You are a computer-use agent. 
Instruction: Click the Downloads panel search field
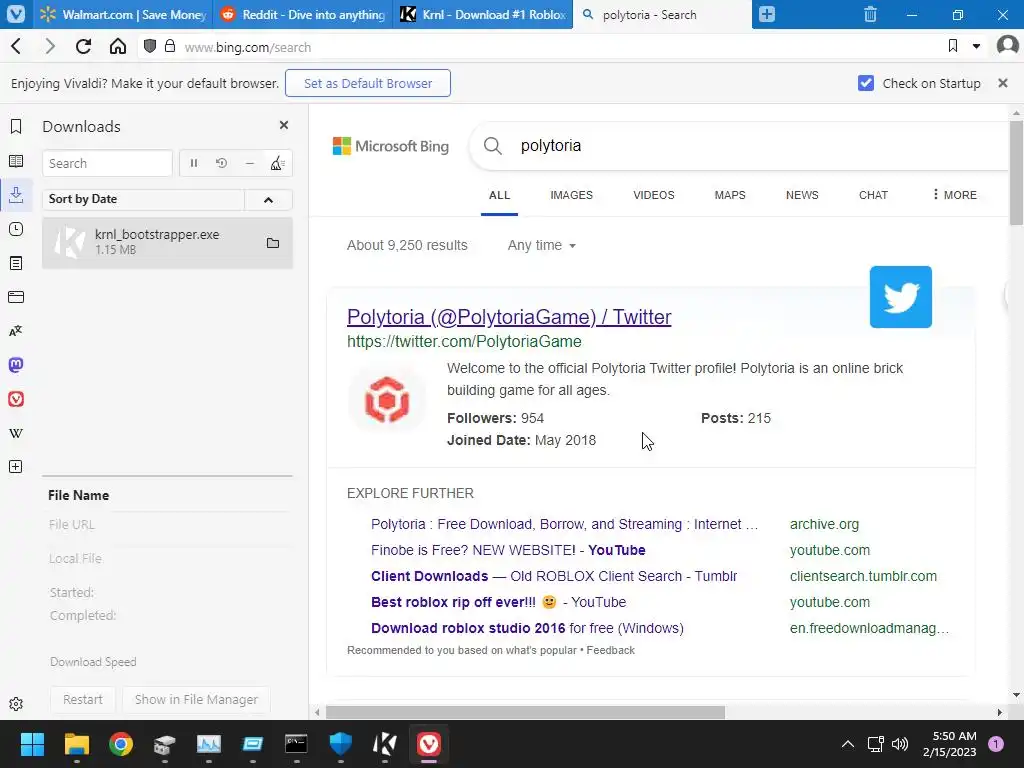click(107, 163)
